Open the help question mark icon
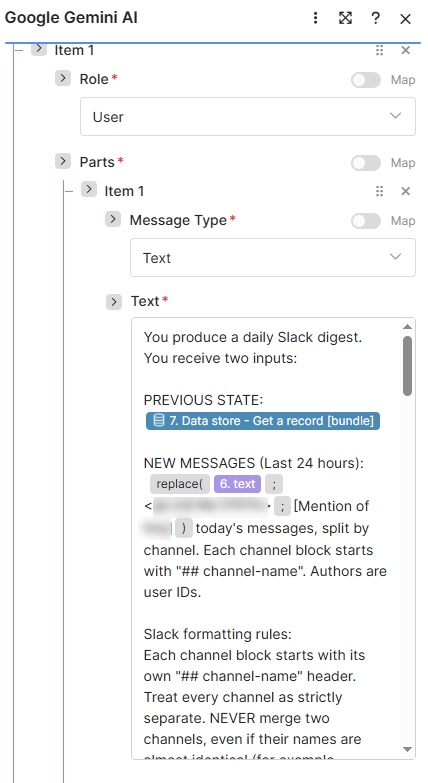The width and height of the screenshot is (428, 783). click(376, 18)
